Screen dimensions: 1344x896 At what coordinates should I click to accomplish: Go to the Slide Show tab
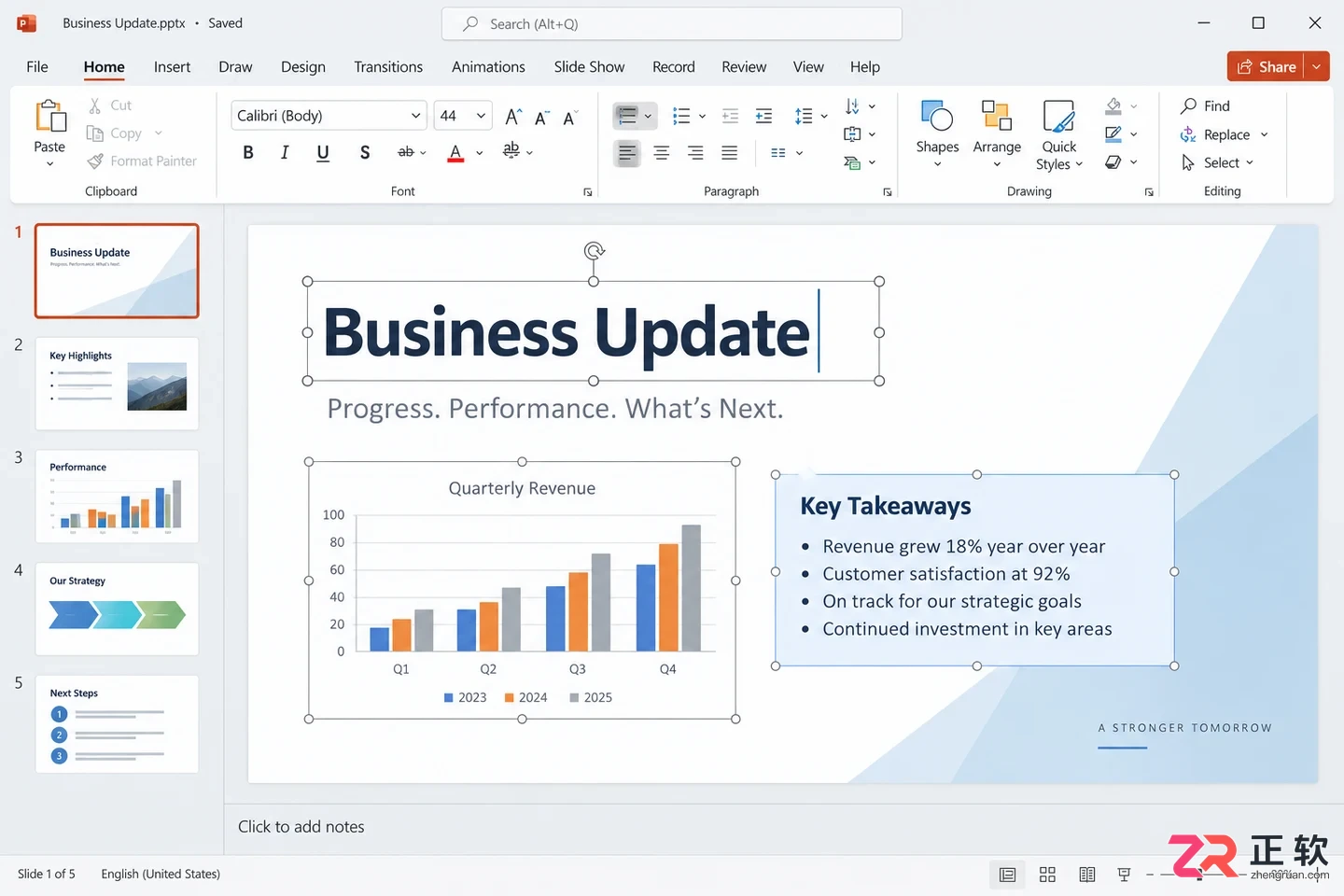coord(589,66)
